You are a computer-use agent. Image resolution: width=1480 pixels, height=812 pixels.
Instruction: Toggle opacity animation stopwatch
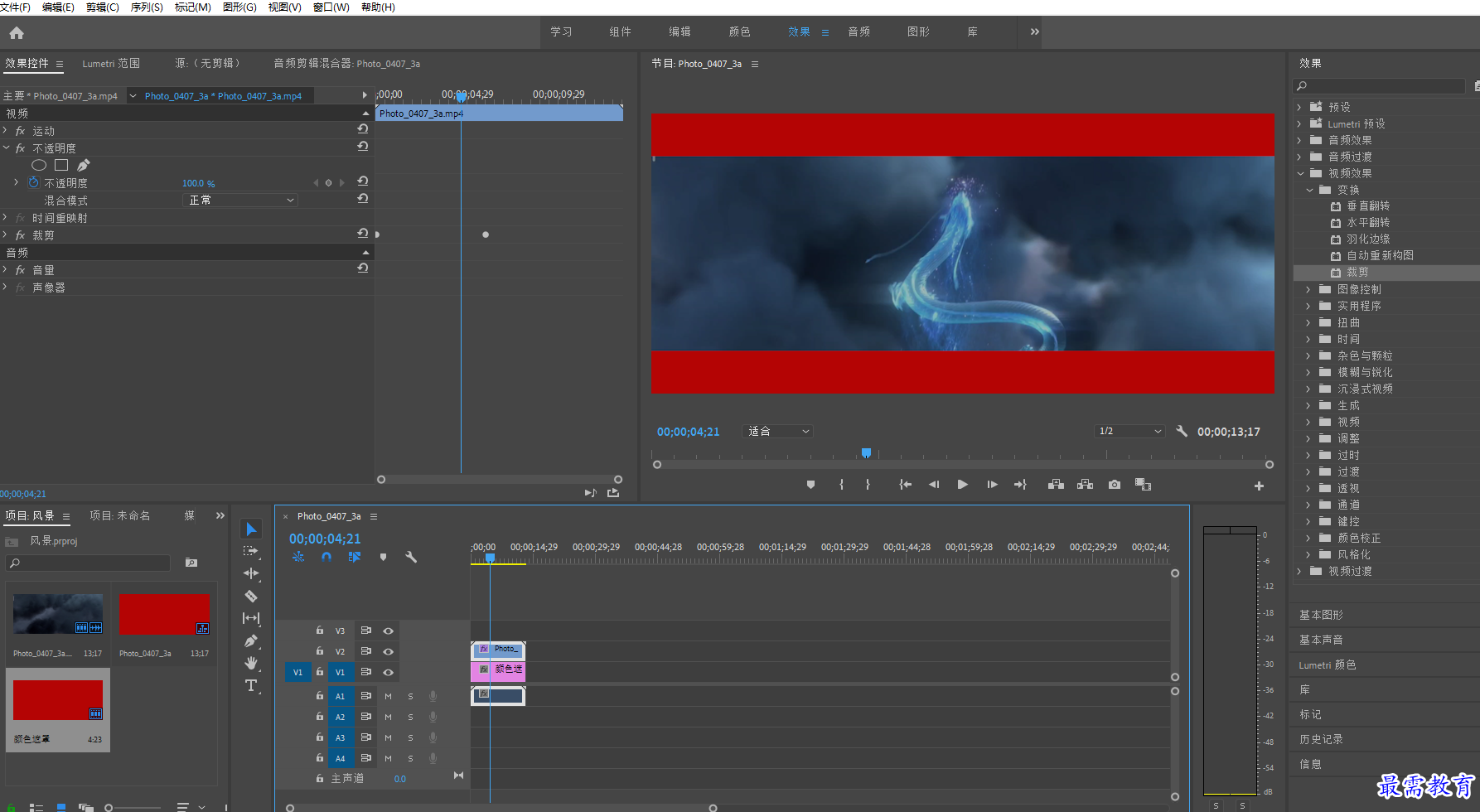tap(34, 182)
